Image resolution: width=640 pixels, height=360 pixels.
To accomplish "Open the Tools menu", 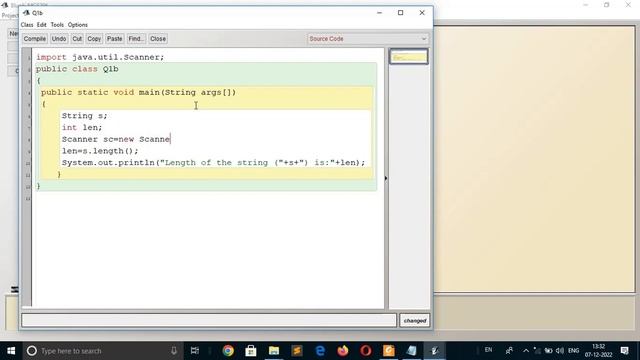I will (57, 25).
